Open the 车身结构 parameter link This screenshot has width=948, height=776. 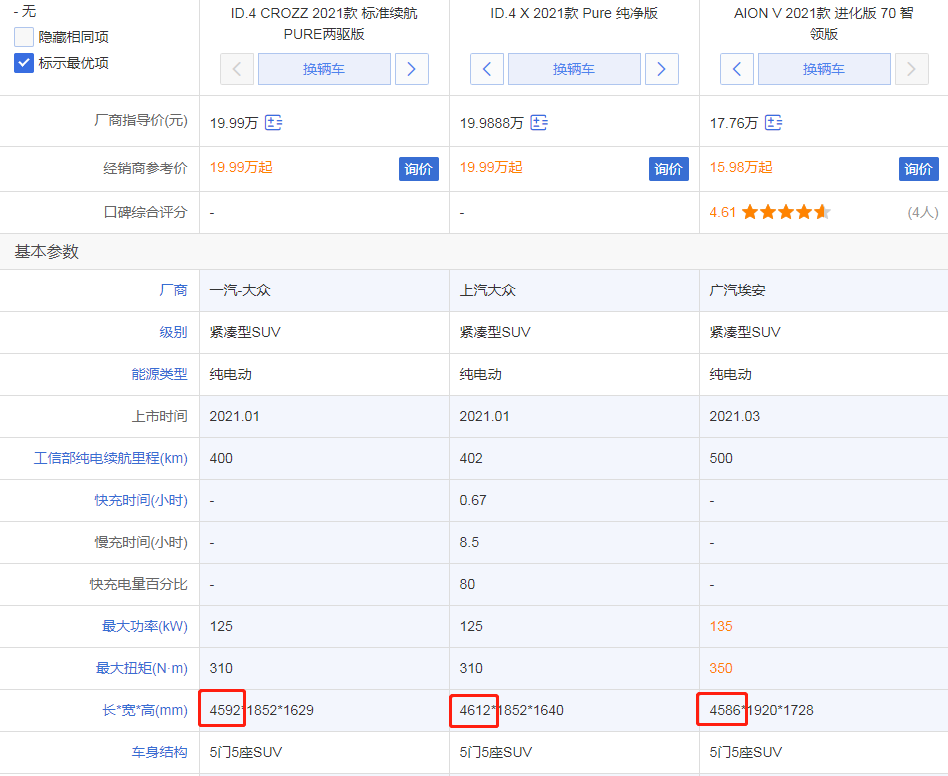tap(160, 752)
